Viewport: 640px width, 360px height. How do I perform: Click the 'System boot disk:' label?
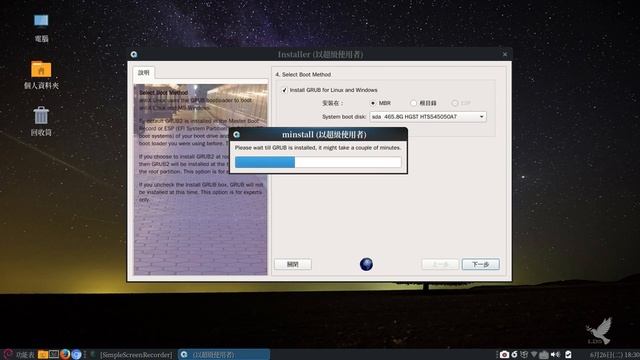pyautogui.click(x=344, y=117)
